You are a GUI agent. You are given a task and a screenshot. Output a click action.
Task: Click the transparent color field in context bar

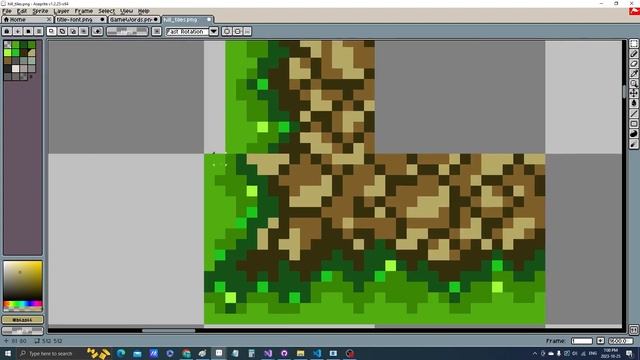pyautogui.click(x=127, y=31)
